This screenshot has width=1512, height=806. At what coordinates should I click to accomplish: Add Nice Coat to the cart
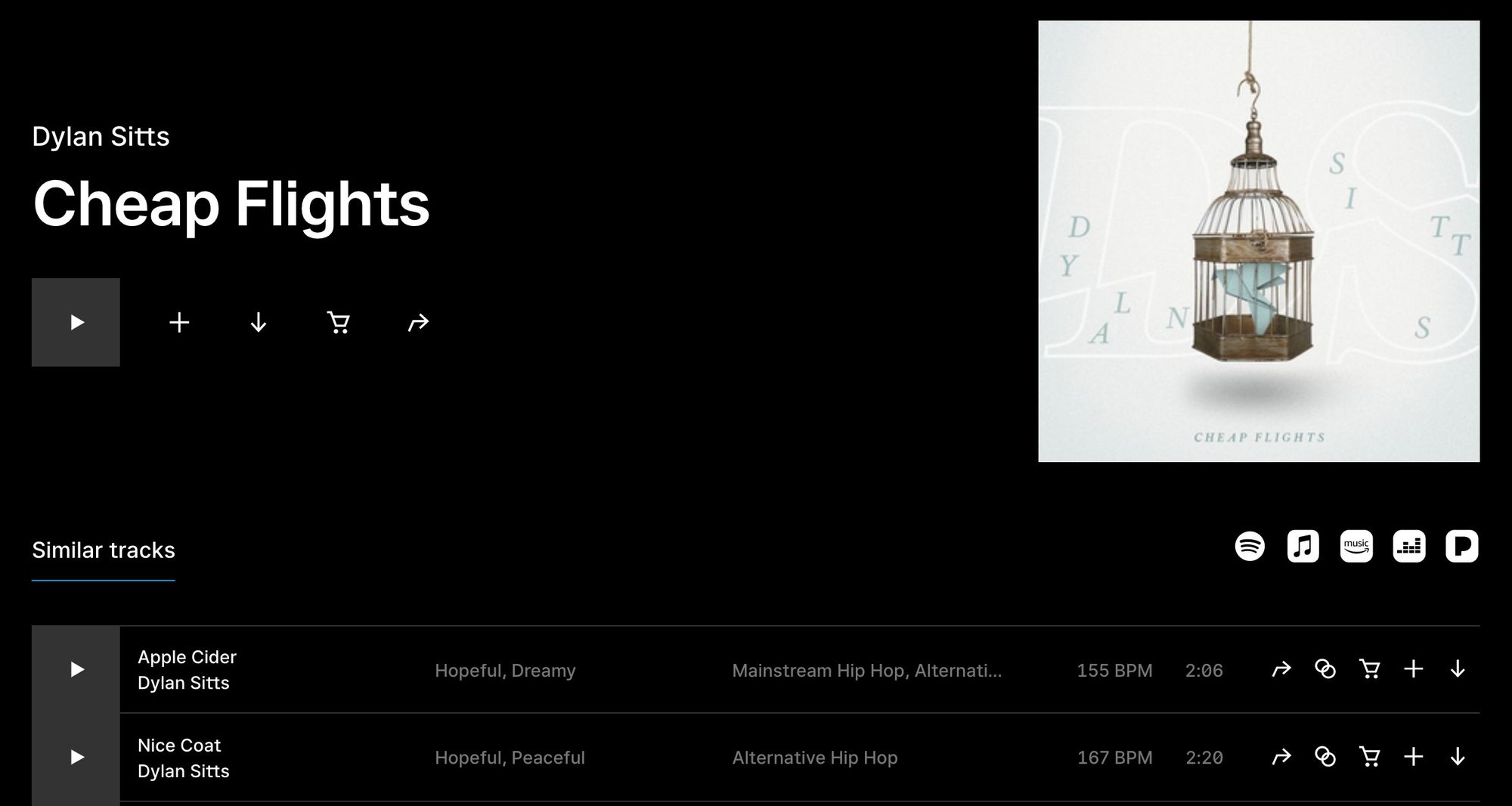1369,757
